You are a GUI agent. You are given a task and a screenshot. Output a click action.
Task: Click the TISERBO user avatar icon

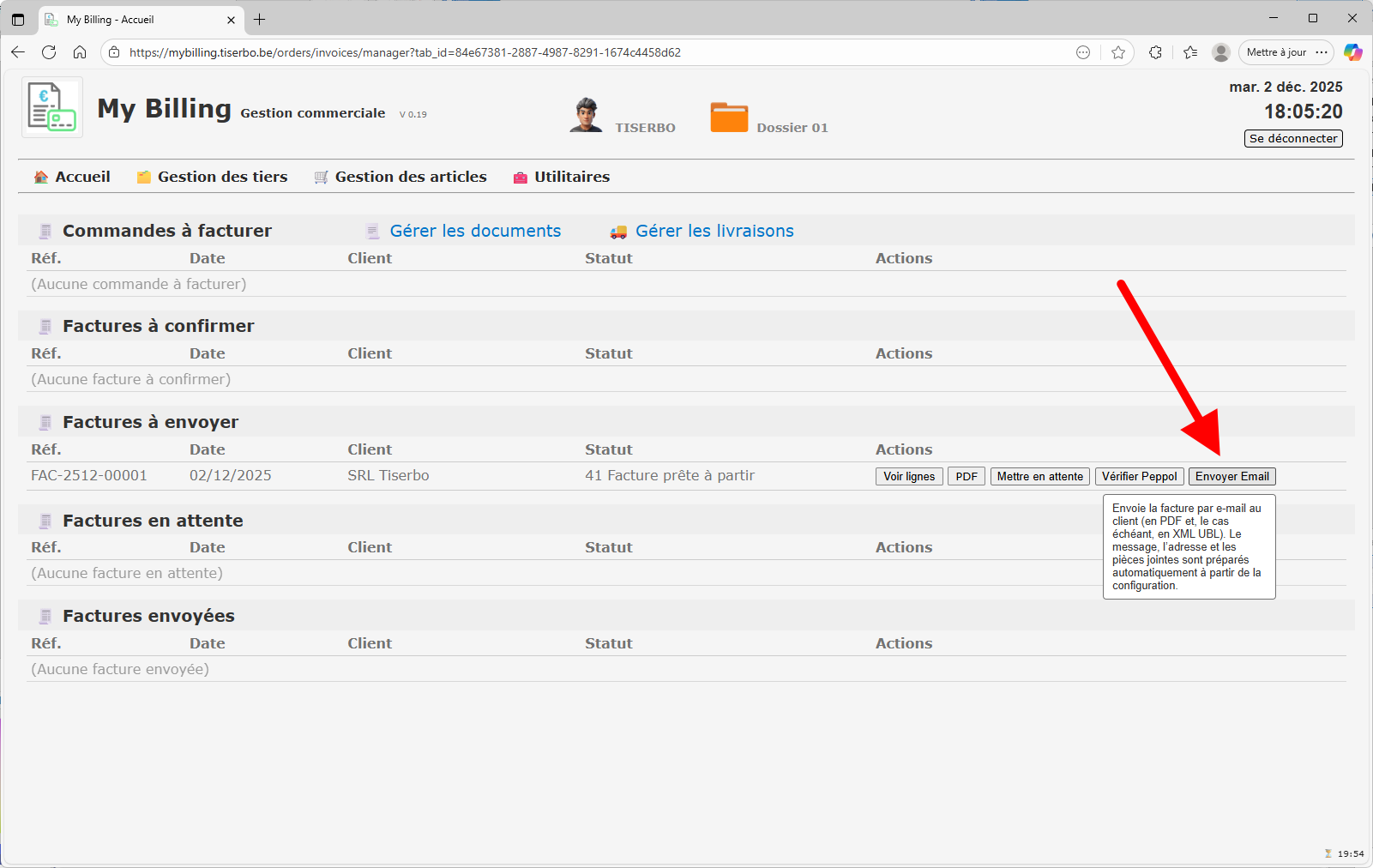point(586,115)
